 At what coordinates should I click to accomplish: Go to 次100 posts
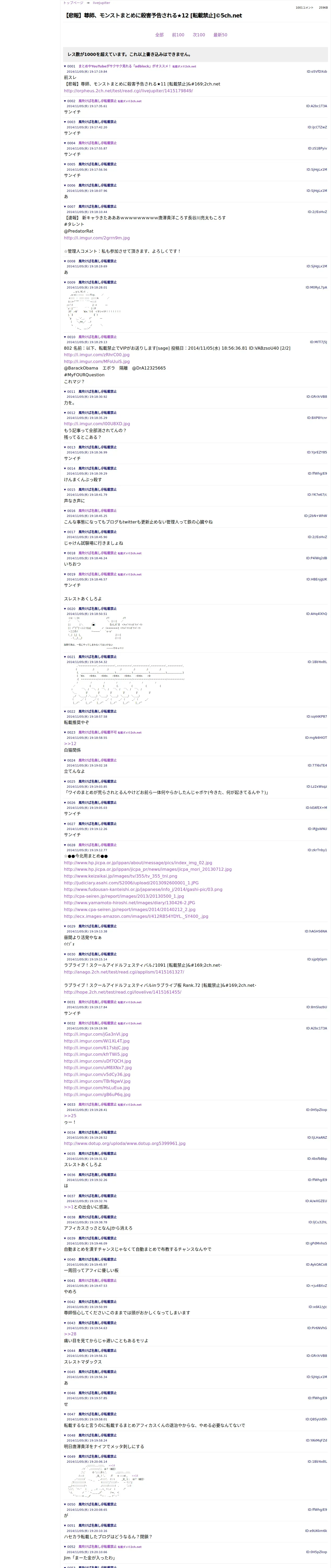(199, 35)
